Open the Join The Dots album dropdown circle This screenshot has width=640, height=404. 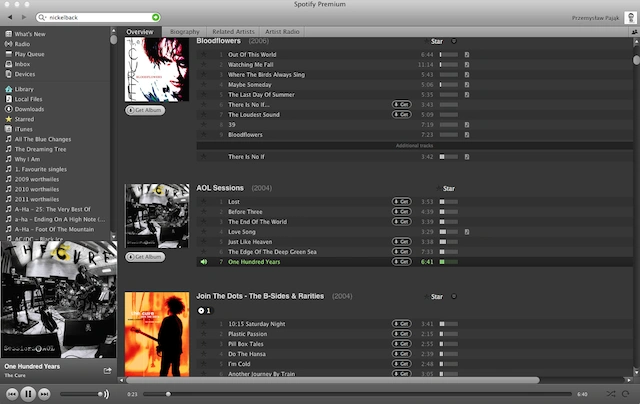pyautogui.click(x=454, y=296)
